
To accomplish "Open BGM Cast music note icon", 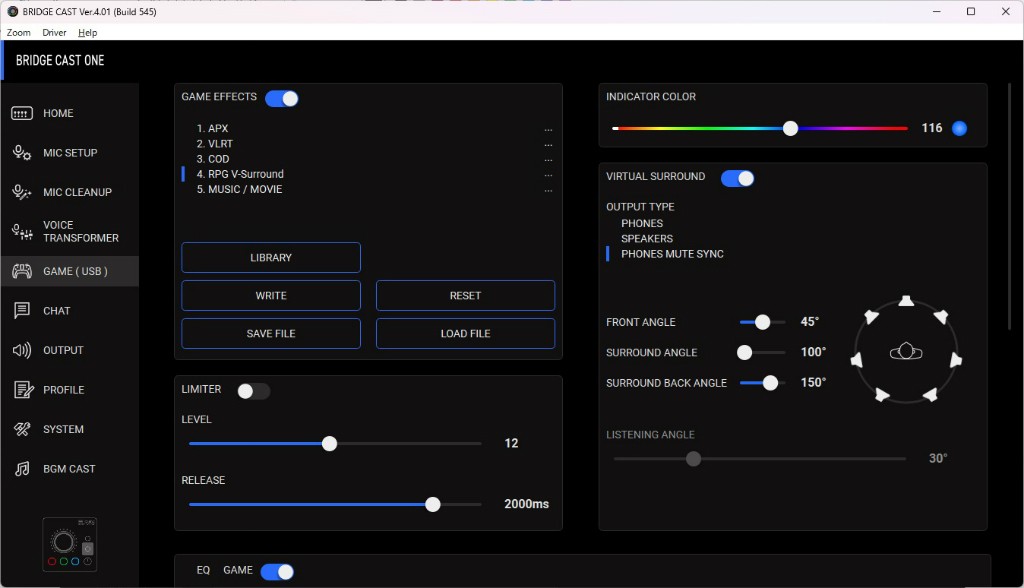I will (x=22, y=469).
